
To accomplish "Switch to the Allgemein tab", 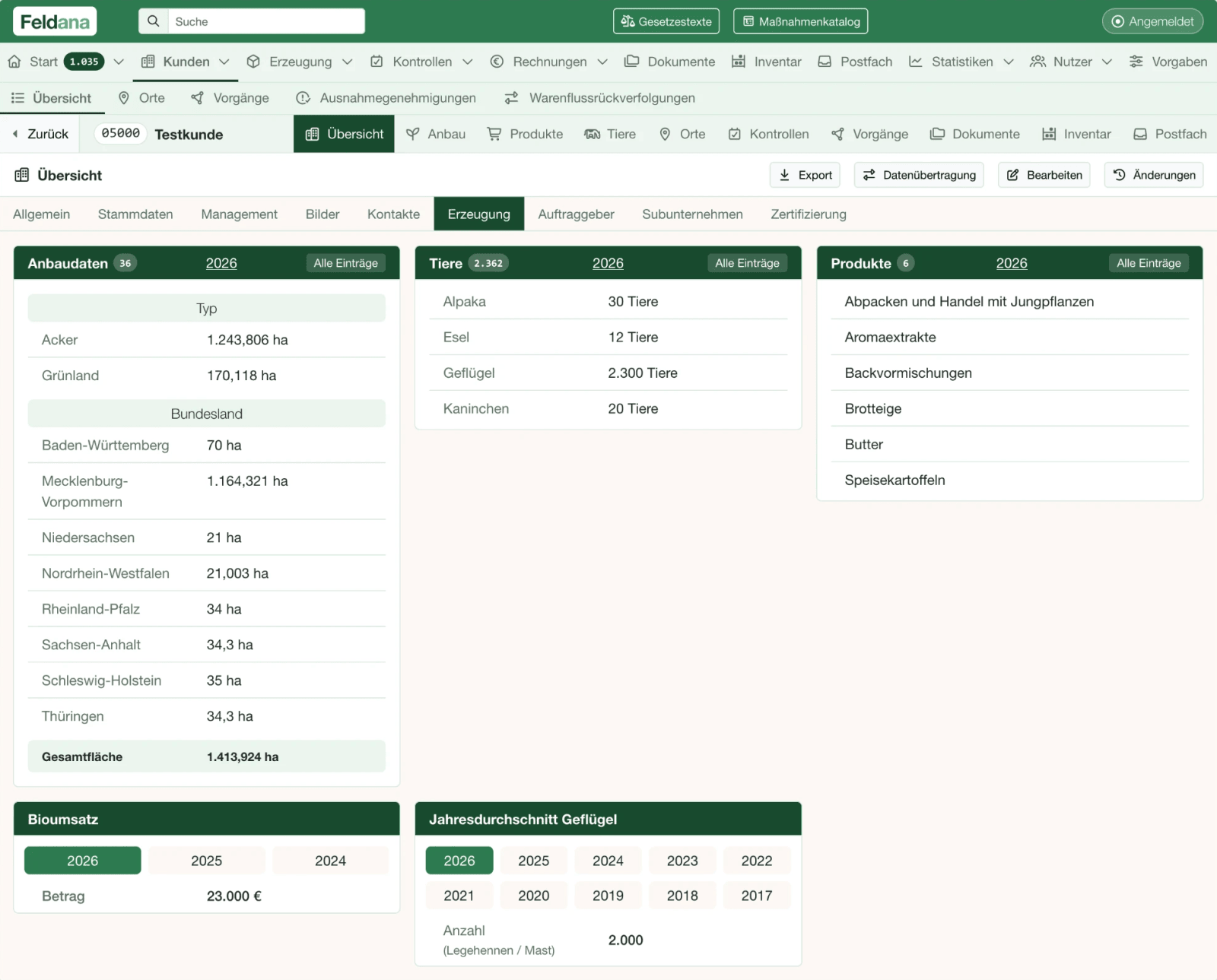I will point(42,214).
